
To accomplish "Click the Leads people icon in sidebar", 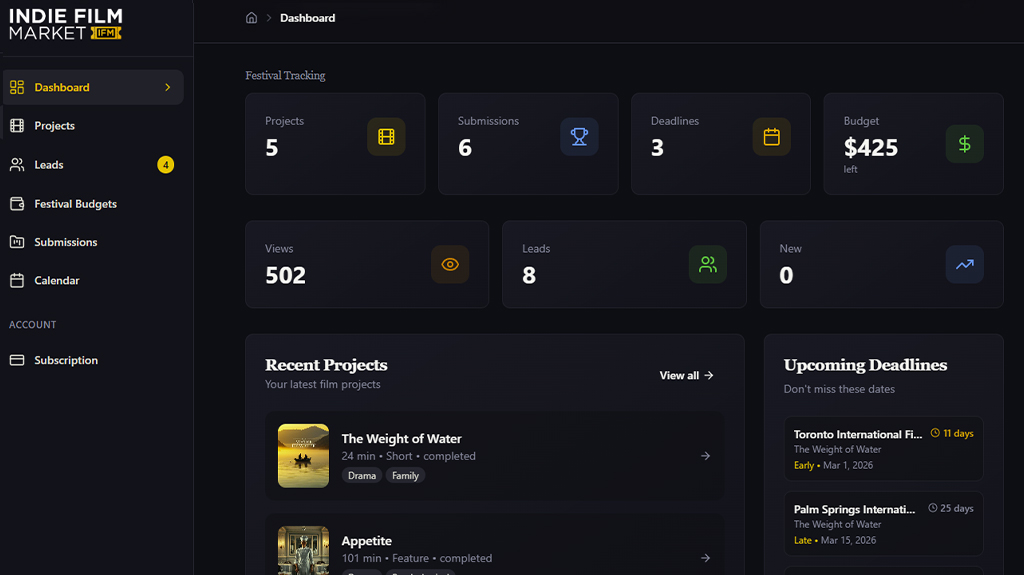I will pyautogui.click(x=17, y=165).
